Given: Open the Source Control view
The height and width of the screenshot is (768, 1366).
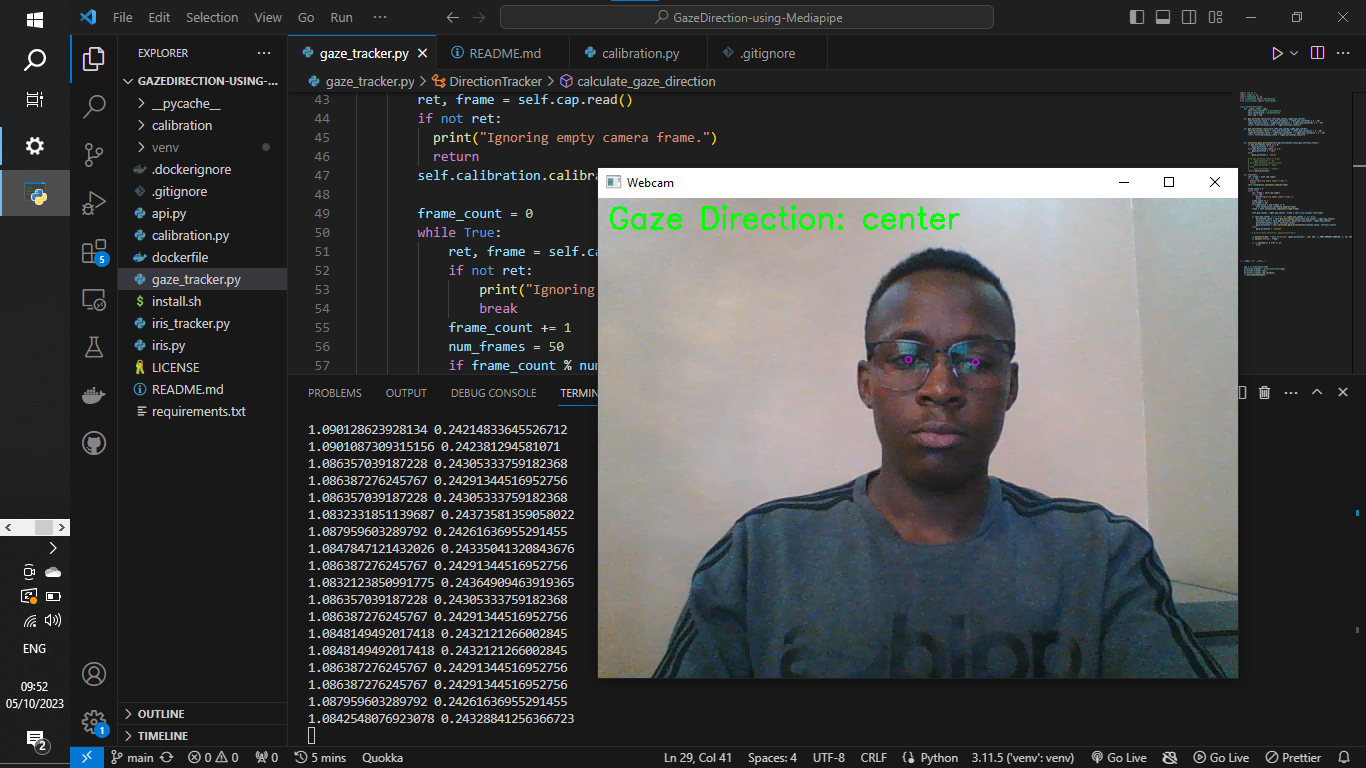Looking at the screenshot, I should point(93,155).
